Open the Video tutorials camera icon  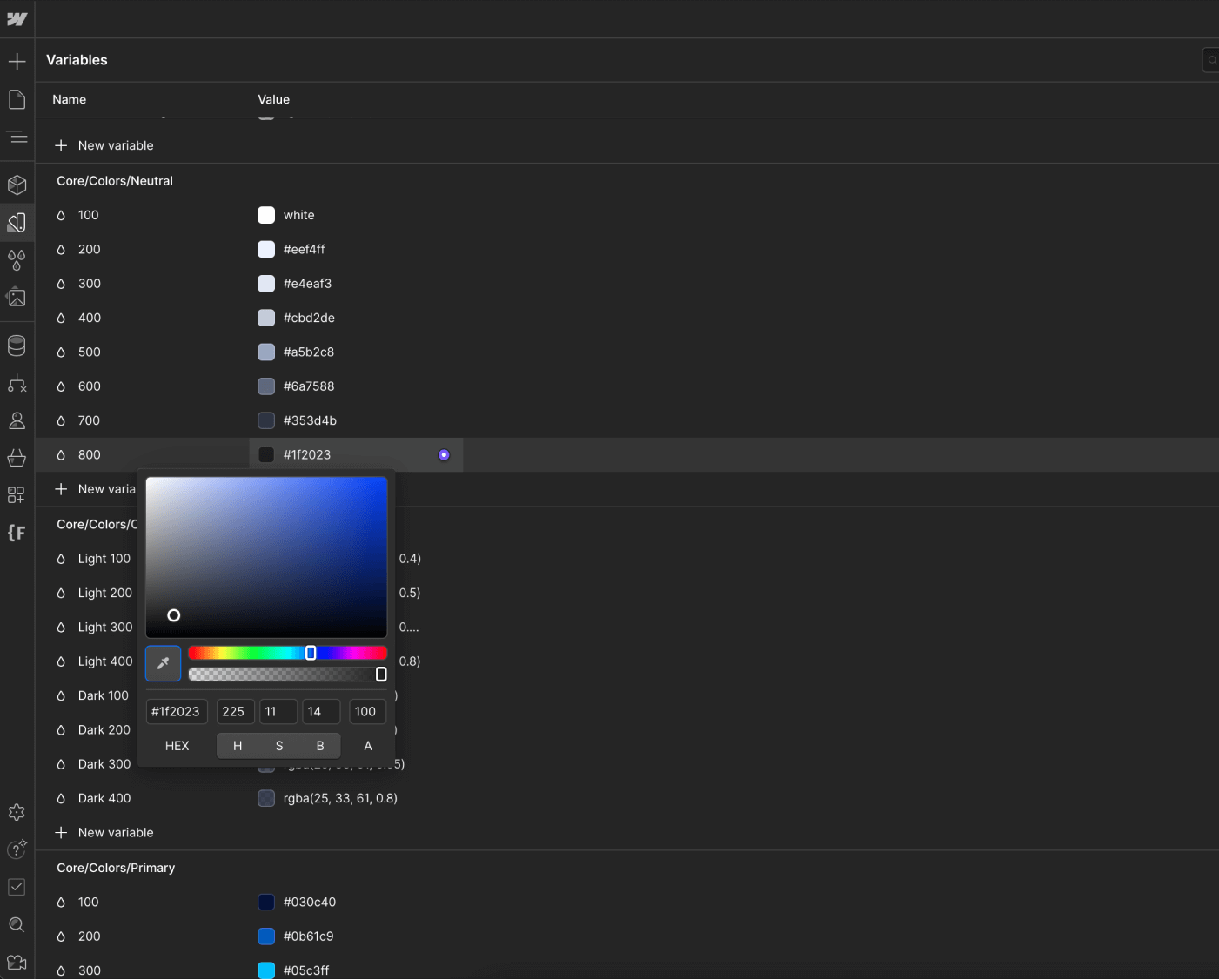coord(17,962)
